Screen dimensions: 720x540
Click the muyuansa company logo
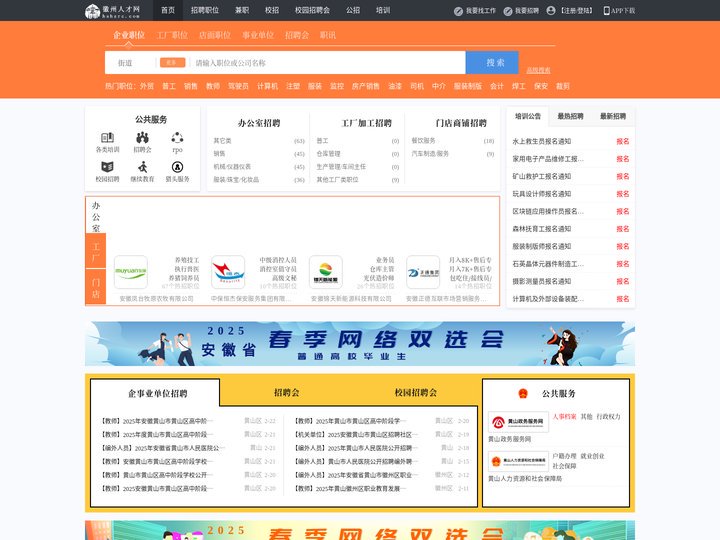pyautogui.click(x=131, y=272)
